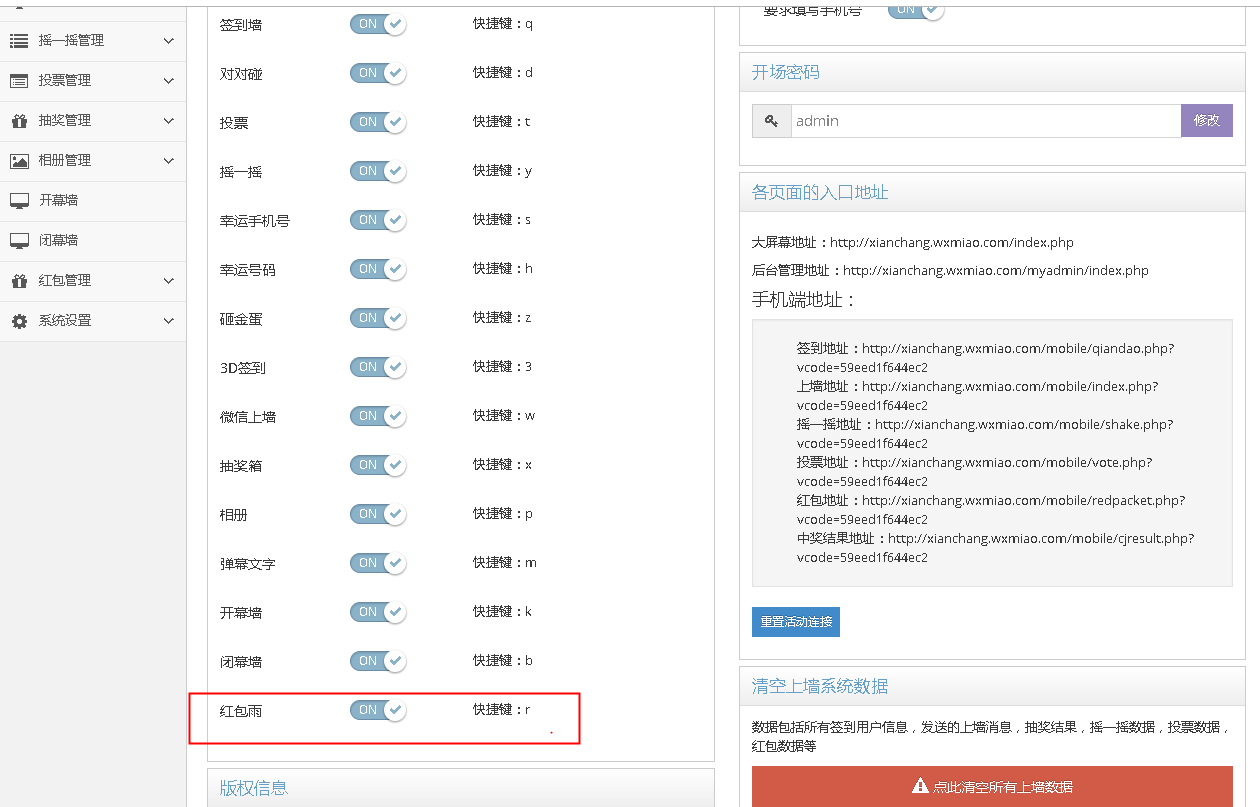
Task: Click the card icon beside 投票管理
Action: (19, 81)
